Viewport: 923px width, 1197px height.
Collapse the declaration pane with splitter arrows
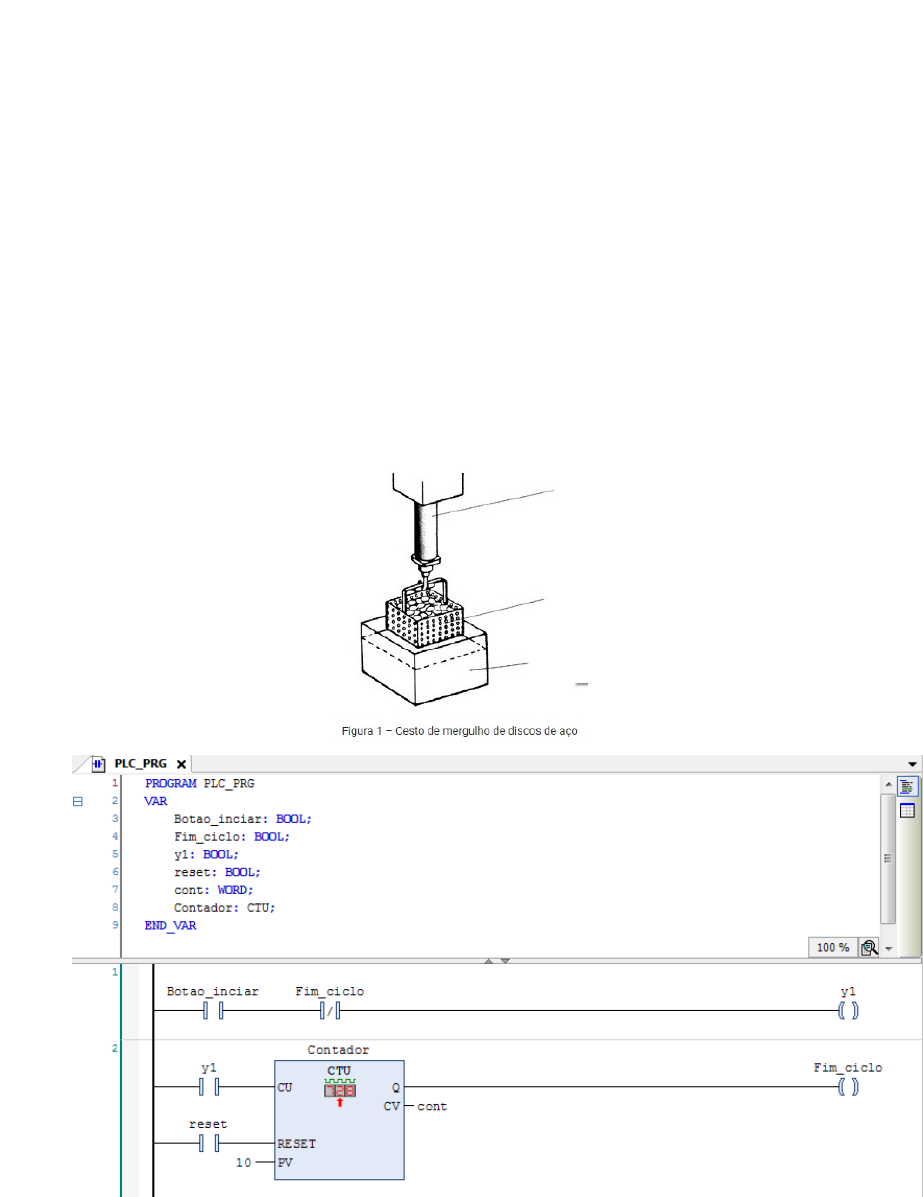497,960
